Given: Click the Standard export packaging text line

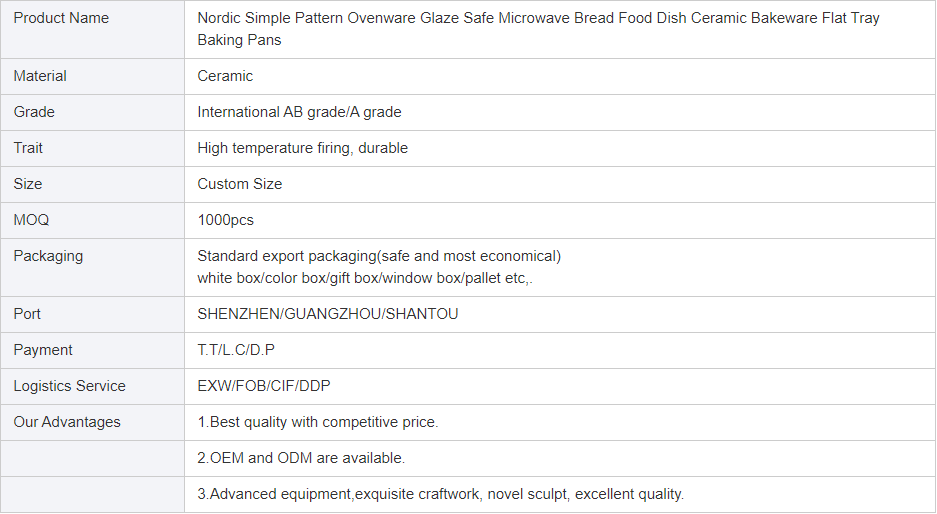Looking at the screenshot, I should coord(379,256).
